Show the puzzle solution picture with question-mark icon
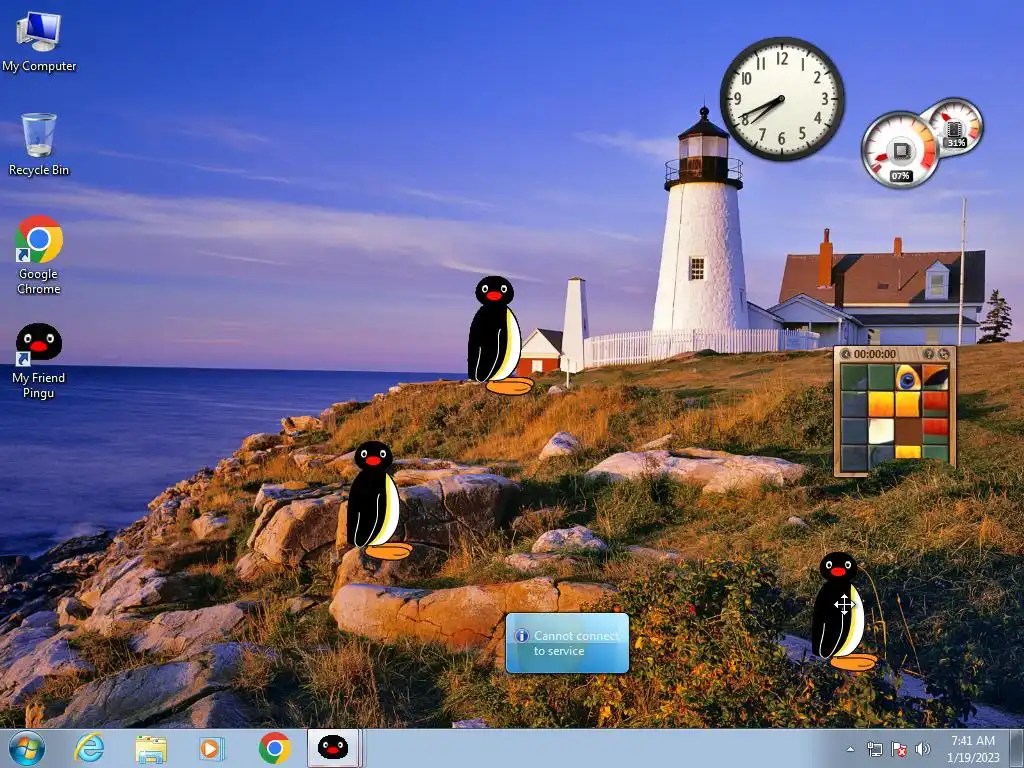Screen dimensions: 1024x768 tap(928, 354)
